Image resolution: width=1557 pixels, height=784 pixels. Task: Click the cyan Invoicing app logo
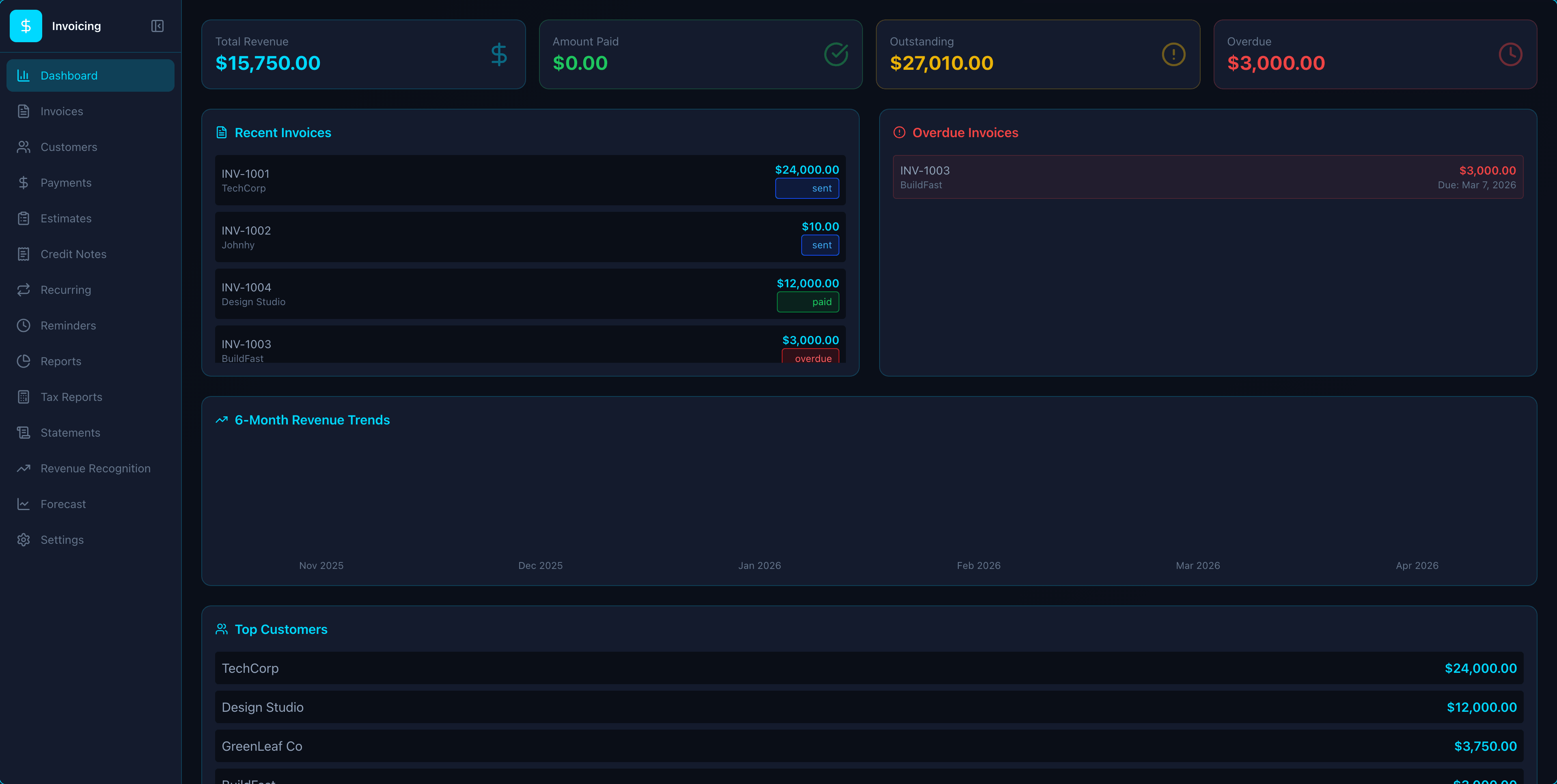(x=26, y=26)
